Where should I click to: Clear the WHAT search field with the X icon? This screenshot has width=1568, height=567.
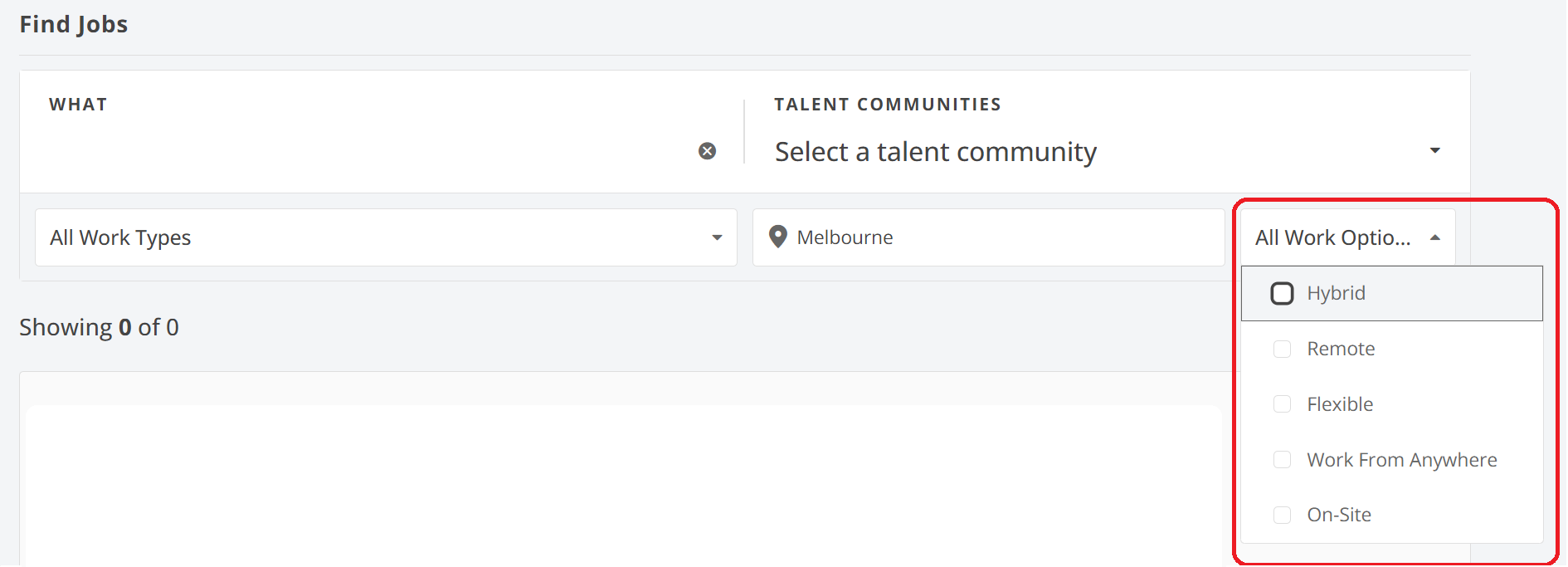pyautogui.click(x=707, y=151)
